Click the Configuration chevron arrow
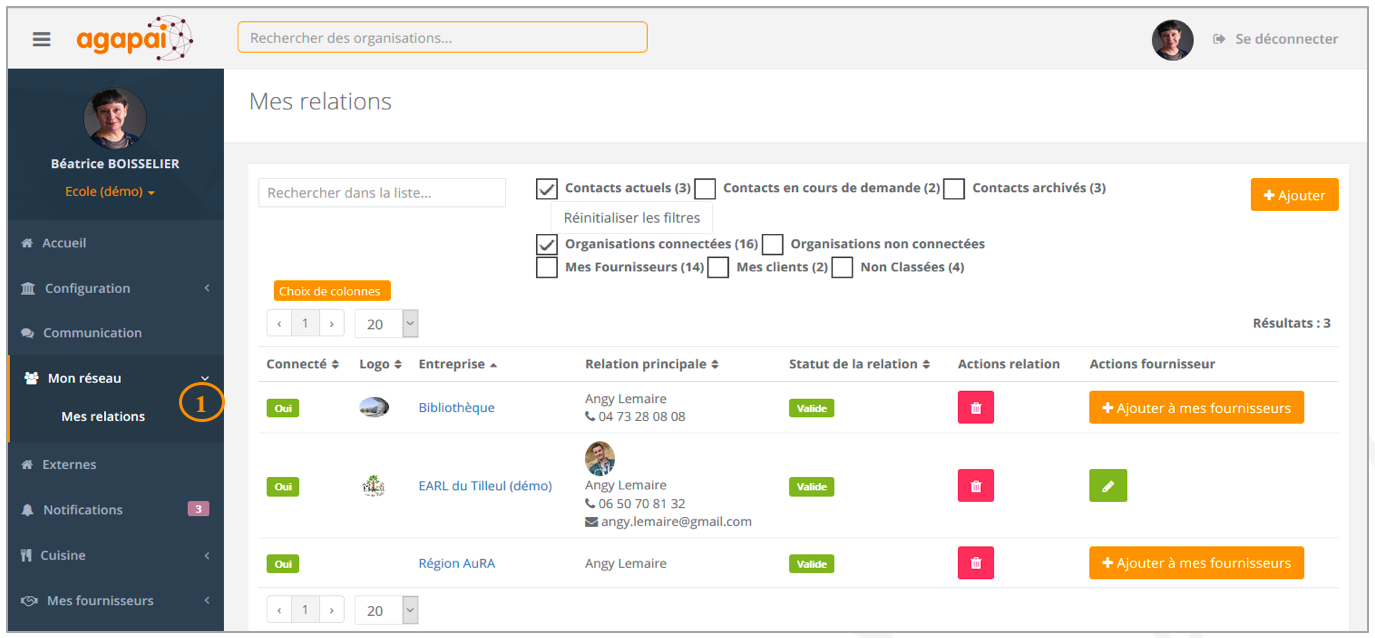 pyautogui.click(x=206, y=288)
